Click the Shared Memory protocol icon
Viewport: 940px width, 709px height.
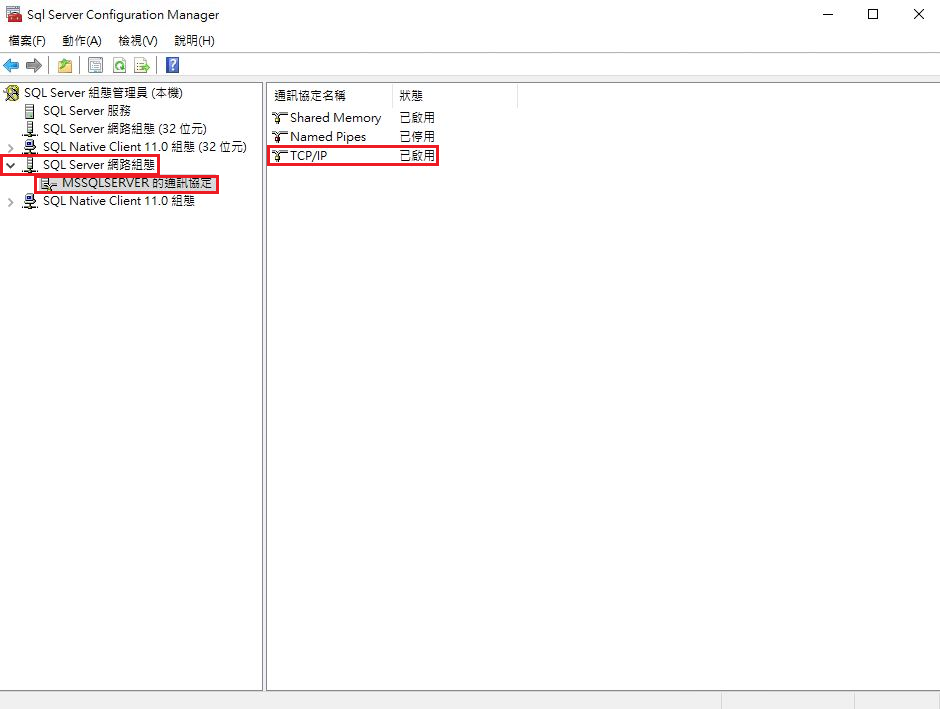[x=279, y=118]
